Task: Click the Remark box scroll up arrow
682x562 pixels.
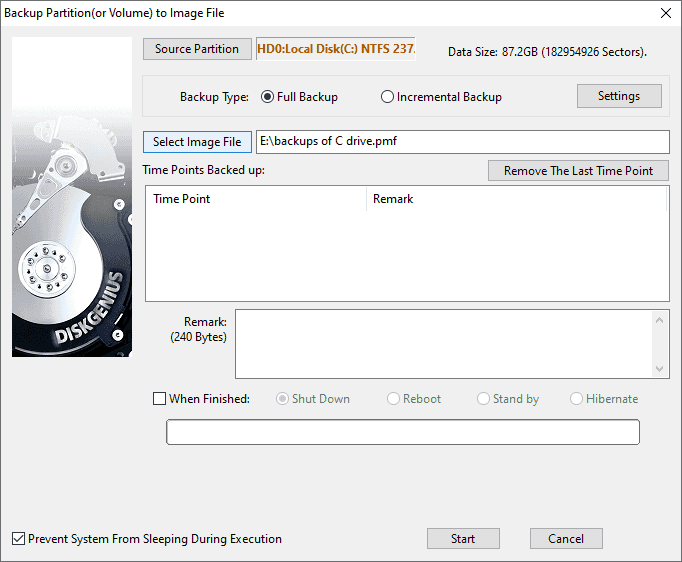Action: pos(660,320)
